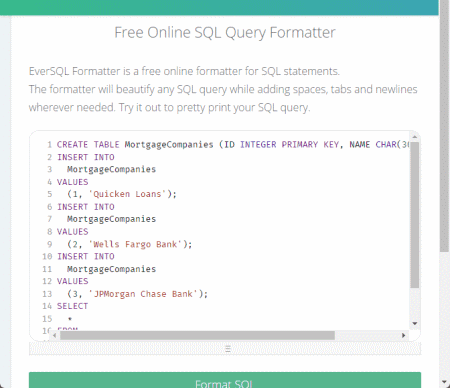Click MortgageCompanies on line 7
The width and height of the screenshot is (450, 388).
111,219
